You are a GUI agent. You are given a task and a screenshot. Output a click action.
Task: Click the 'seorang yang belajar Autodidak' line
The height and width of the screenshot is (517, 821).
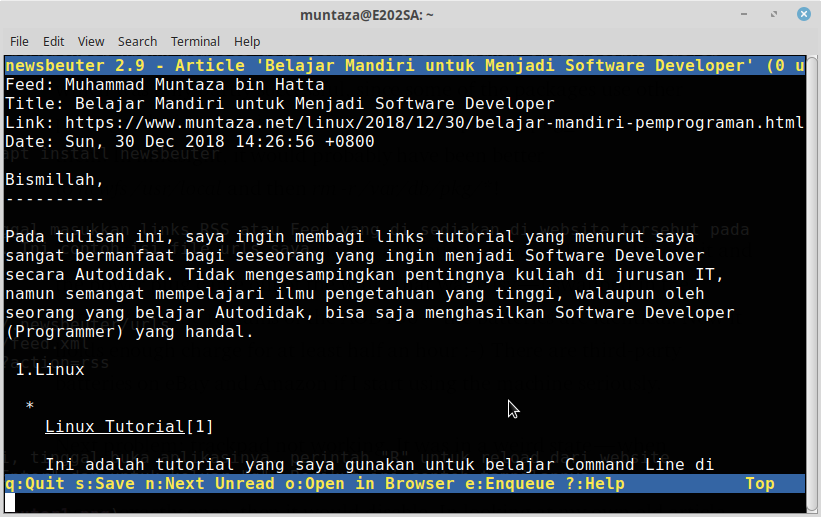click(x=370, y=313)
